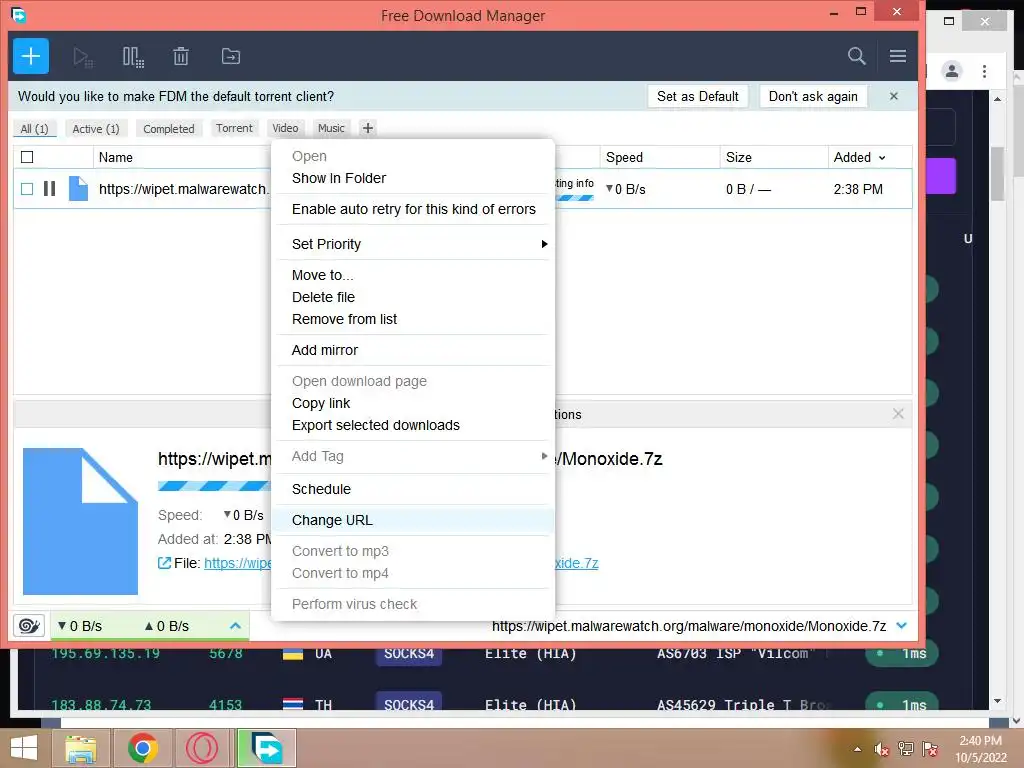
Task: Click the clock showing 2:40 PM
Action: click(980, 741)
